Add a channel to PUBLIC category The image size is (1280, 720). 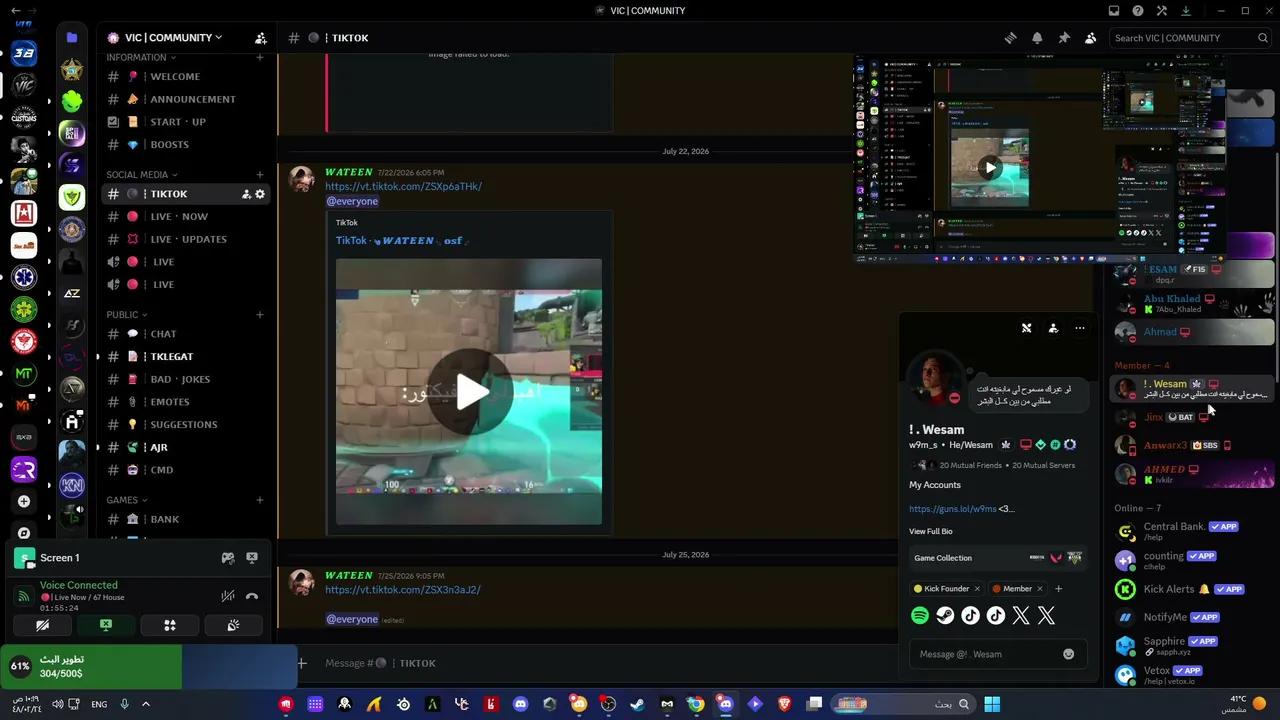pyautogui.click(x=260, y=315)
